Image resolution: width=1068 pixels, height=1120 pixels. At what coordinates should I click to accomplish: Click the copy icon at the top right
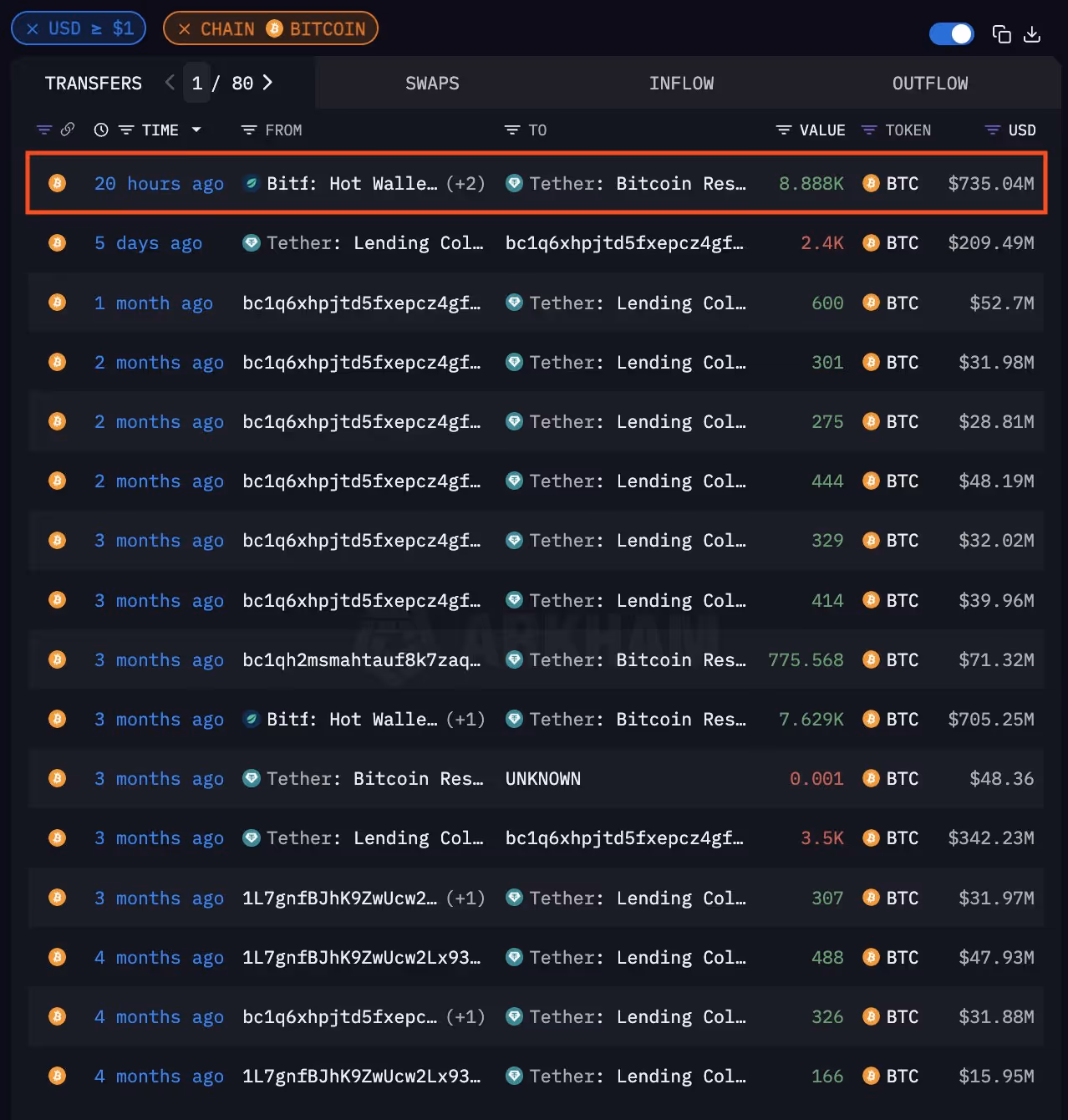[1002, 34]
